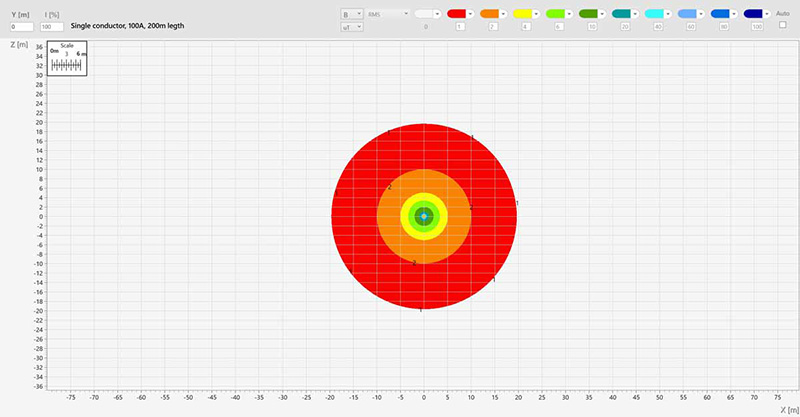The image size is (800, 417).
Task: Click the 50 tick on X axis
Action: click(660, 397)
